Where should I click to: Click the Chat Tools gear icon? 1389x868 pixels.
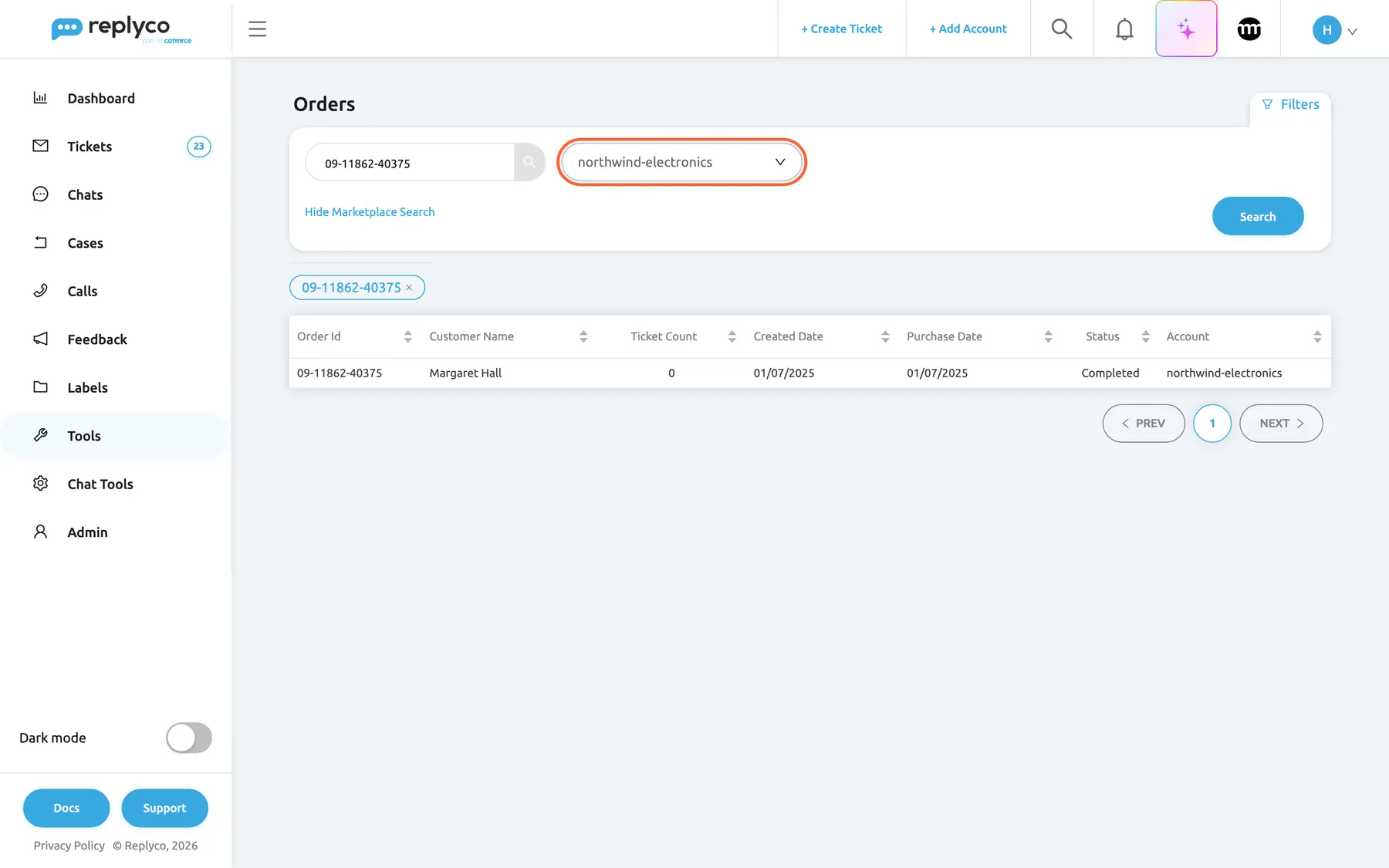pos(40,484)
